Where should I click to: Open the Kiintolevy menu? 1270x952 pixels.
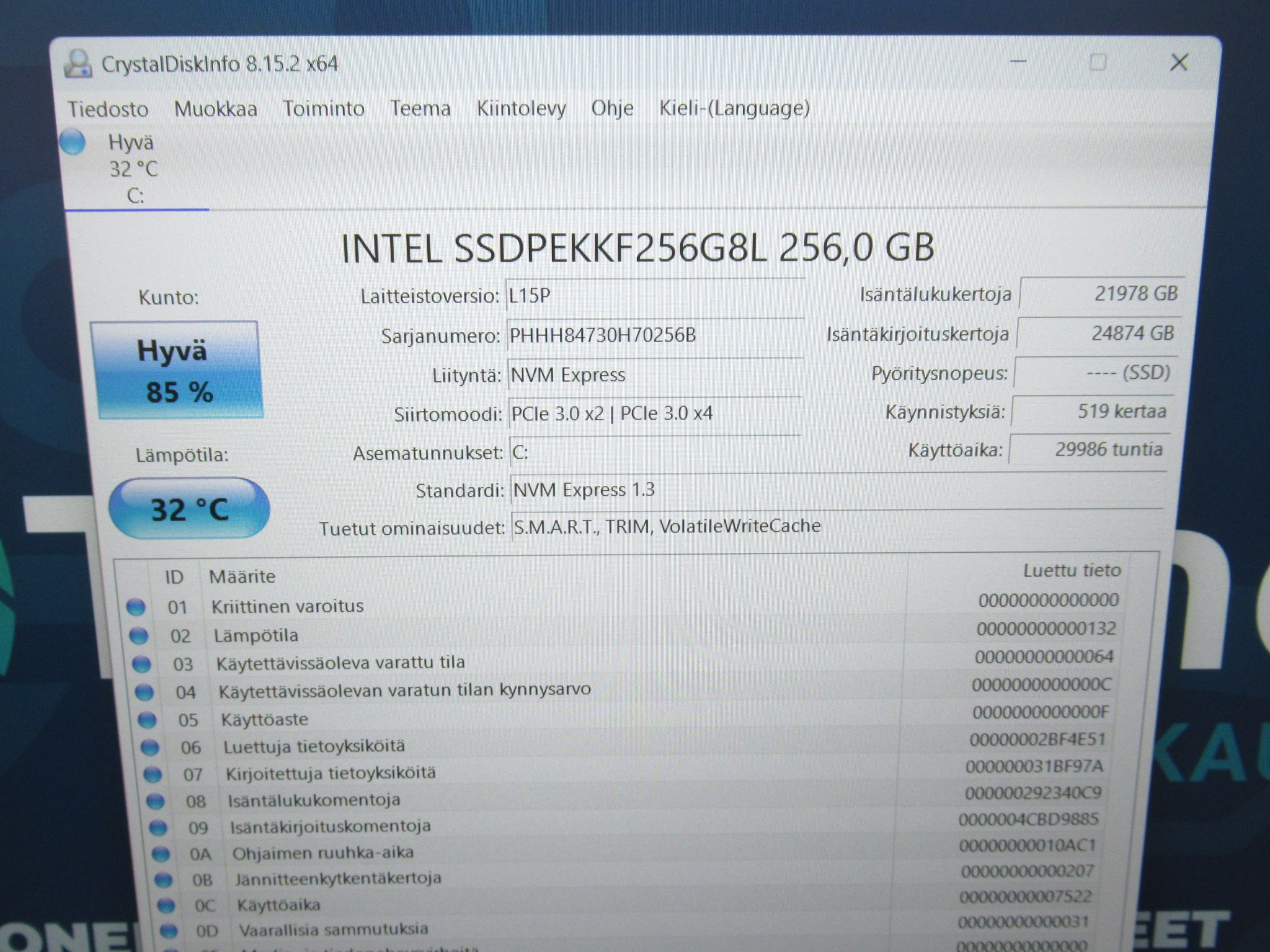click(x=522, y=108)
